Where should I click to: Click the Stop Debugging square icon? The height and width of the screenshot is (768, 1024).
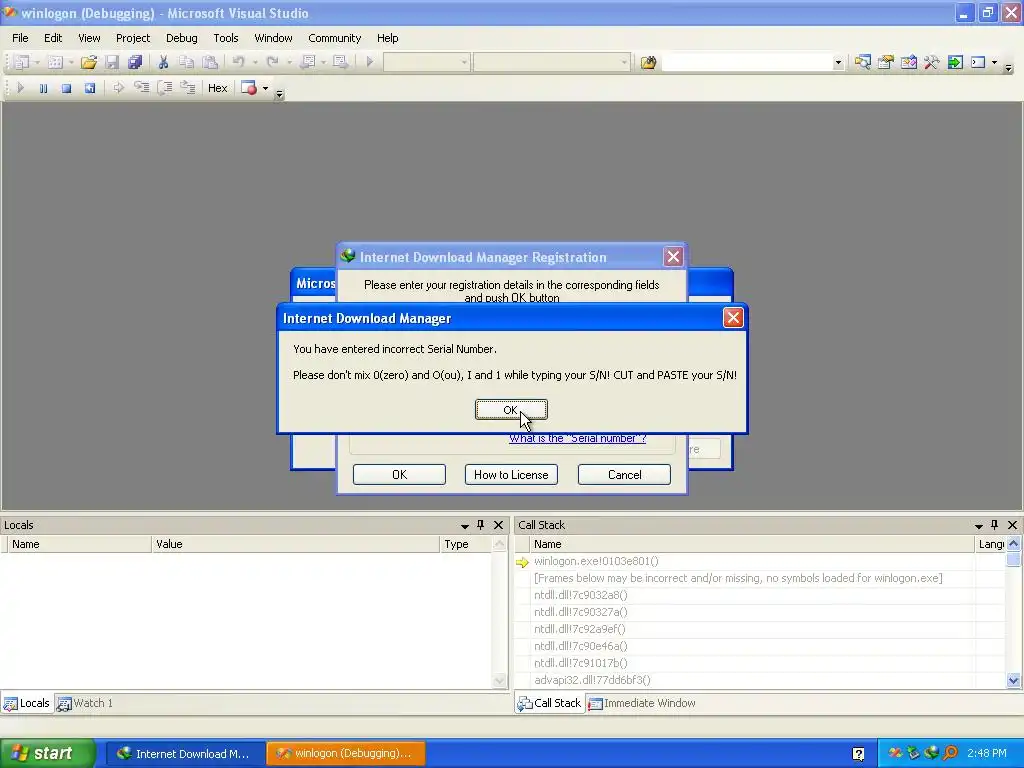point(66,88)
